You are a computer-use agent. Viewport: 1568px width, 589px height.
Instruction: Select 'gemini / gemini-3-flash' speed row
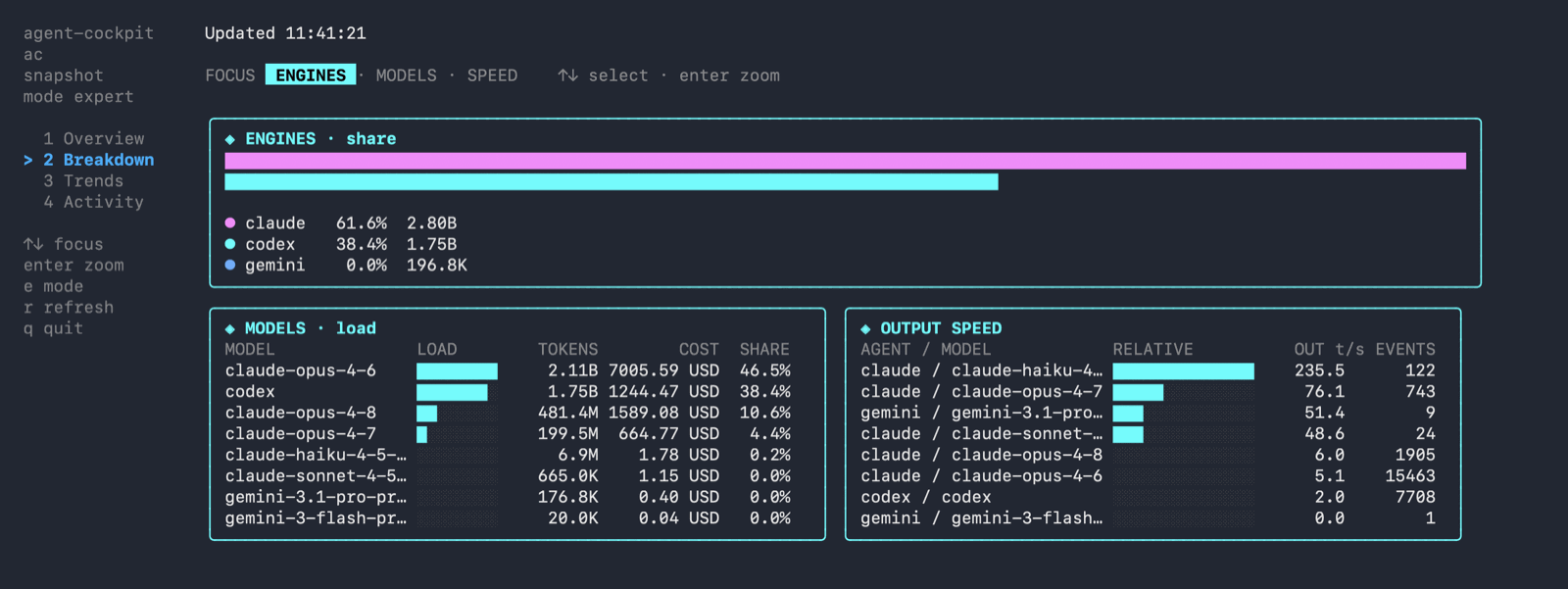click(x=1149, y=518)
